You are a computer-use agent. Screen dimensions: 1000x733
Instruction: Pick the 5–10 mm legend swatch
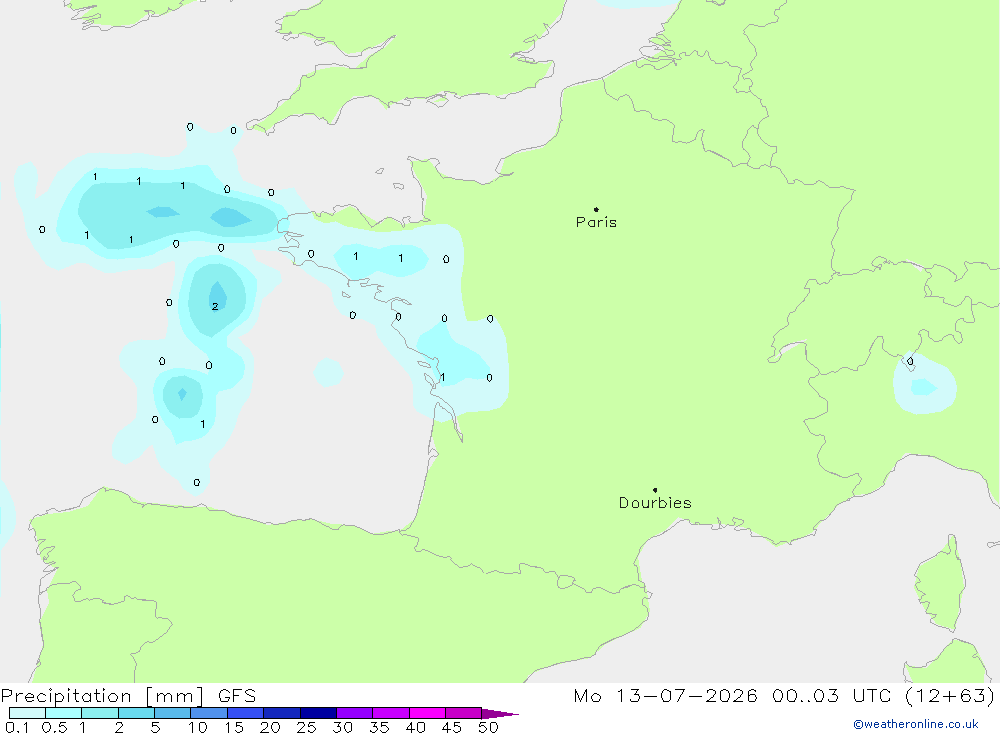(x=173, y=713)
